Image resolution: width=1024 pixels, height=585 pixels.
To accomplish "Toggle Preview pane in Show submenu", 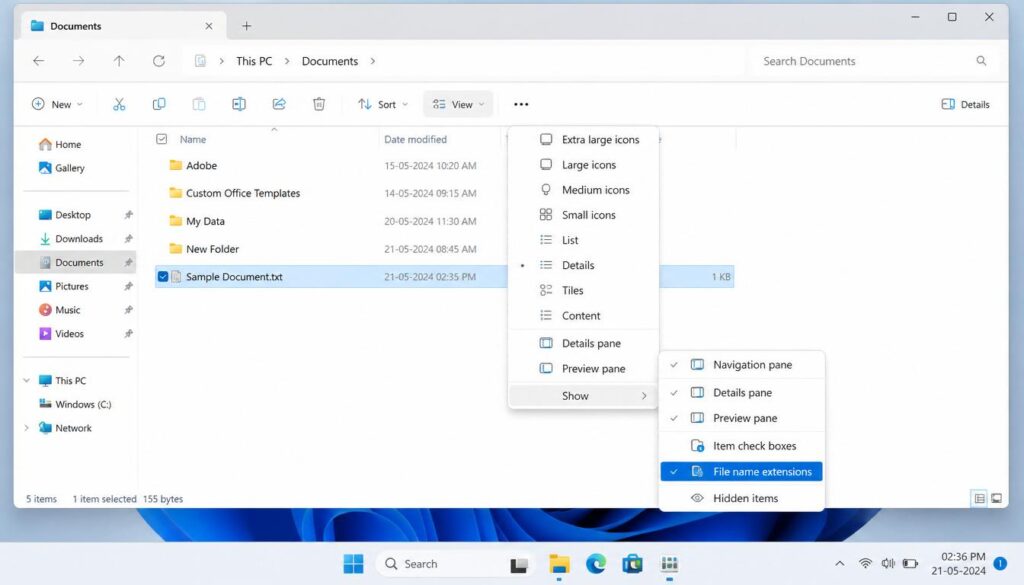I will coord(742,418).
